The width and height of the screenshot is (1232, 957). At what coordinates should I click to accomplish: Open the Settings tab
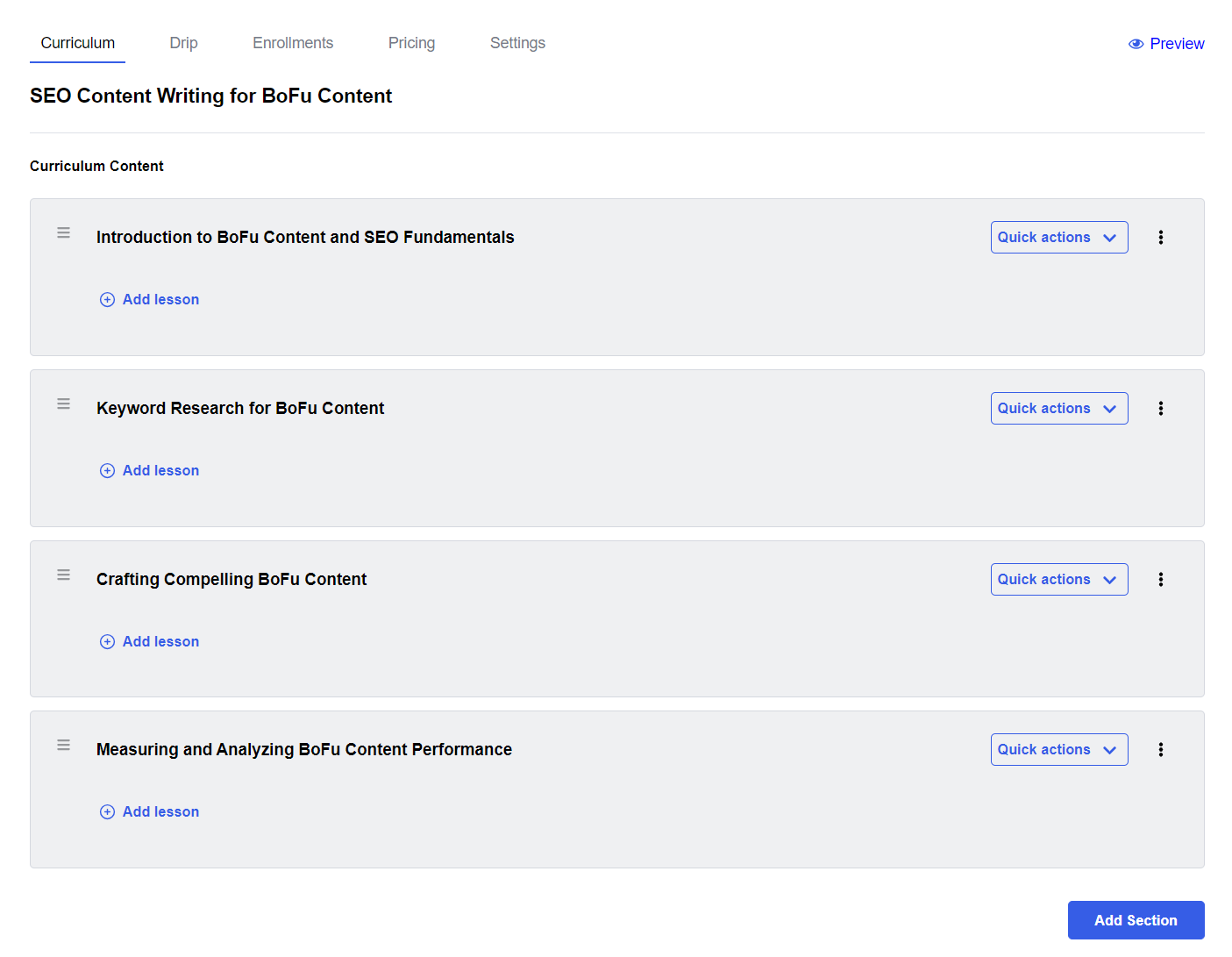517,43
